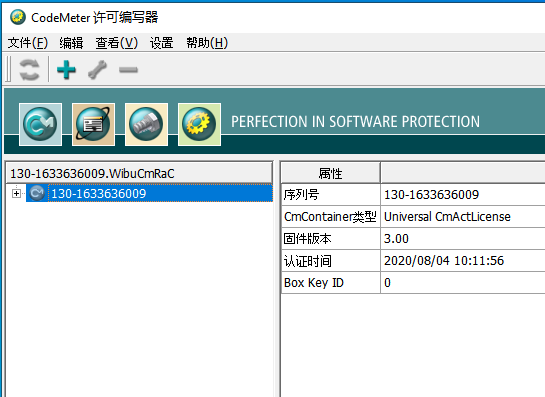Open the orbit window license icon
This screenshot has width=545, height=397.
coord(93,124)
